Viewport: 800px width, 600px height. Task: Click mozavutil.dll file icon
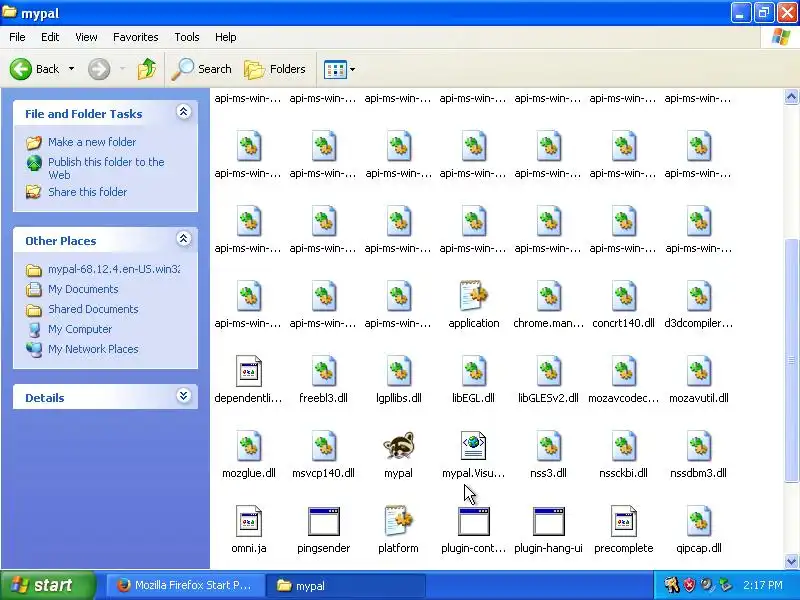tap(698, 371)
